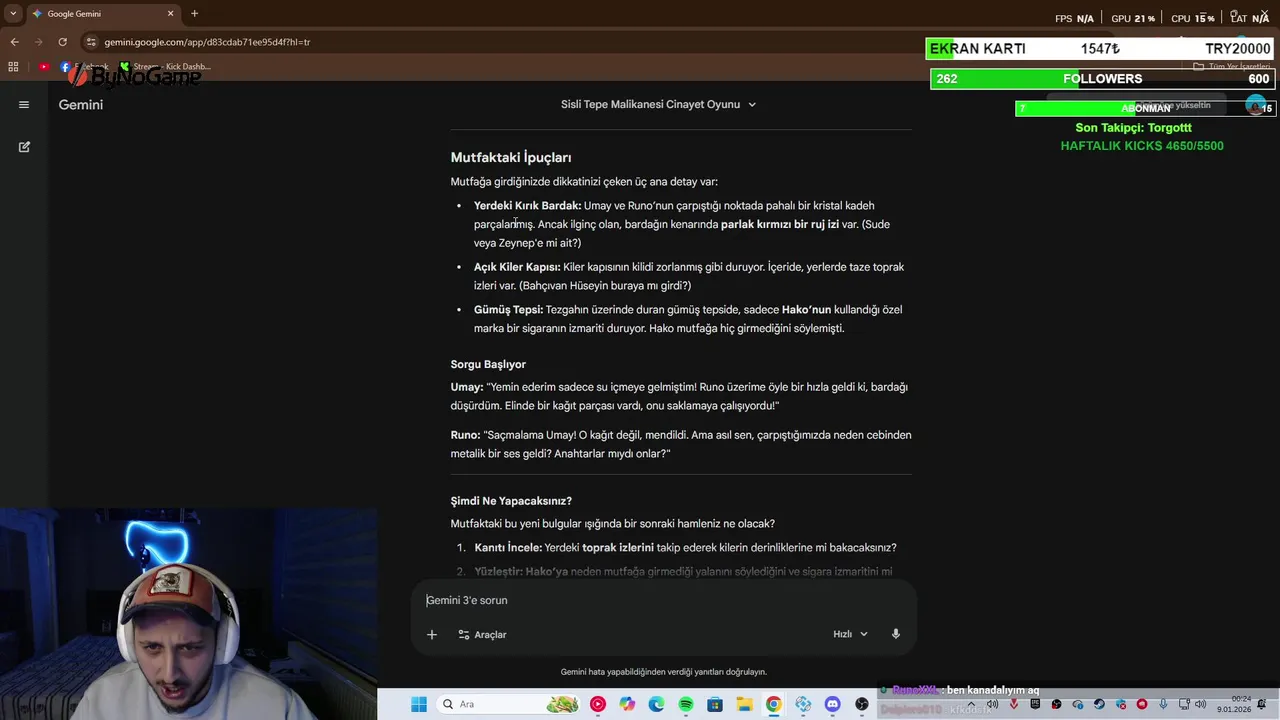Open File Explorer from taskbar

(744, 704)
